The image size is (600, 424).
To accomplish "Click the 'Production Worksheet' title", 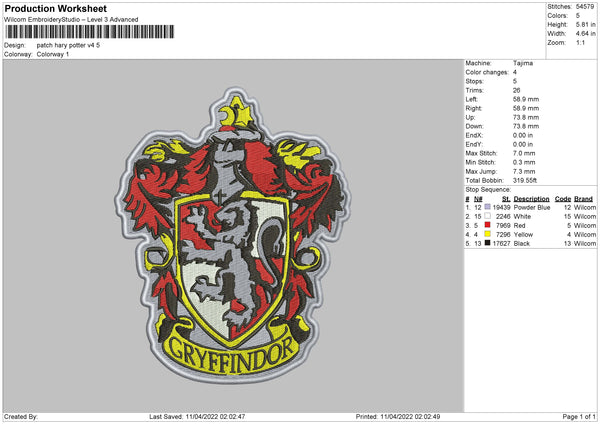I will [x=55, y=8].
